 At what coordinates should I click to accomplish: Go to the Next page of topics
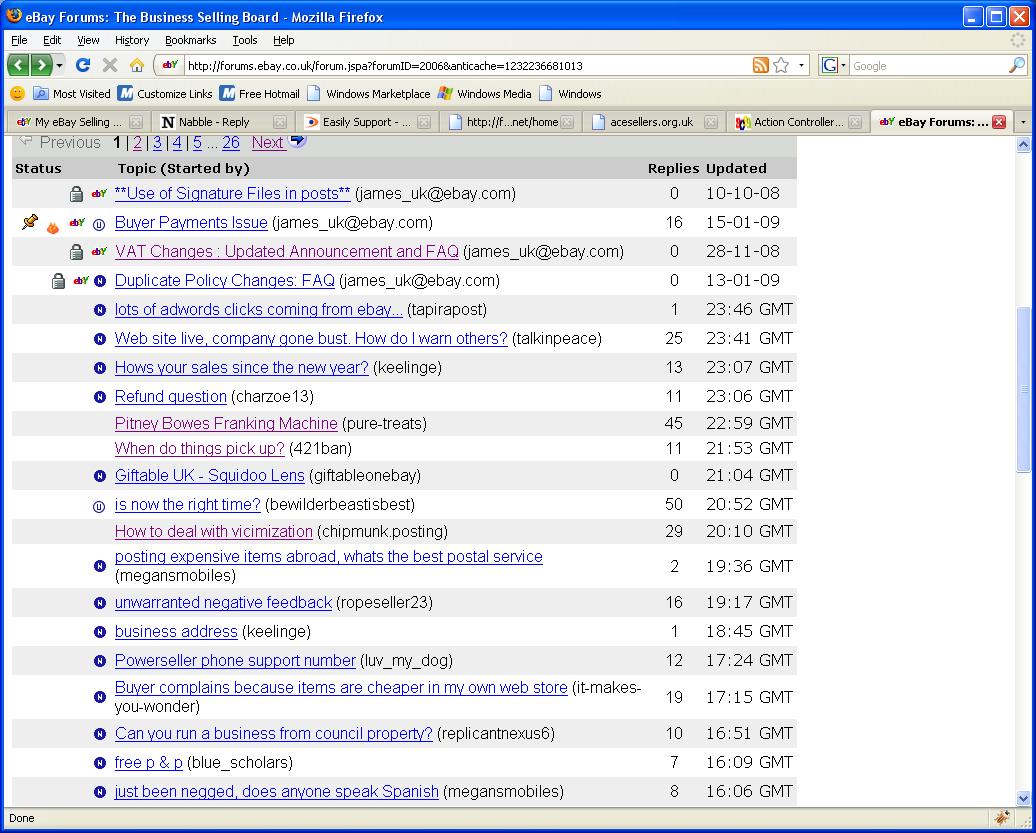pos(267,143)
